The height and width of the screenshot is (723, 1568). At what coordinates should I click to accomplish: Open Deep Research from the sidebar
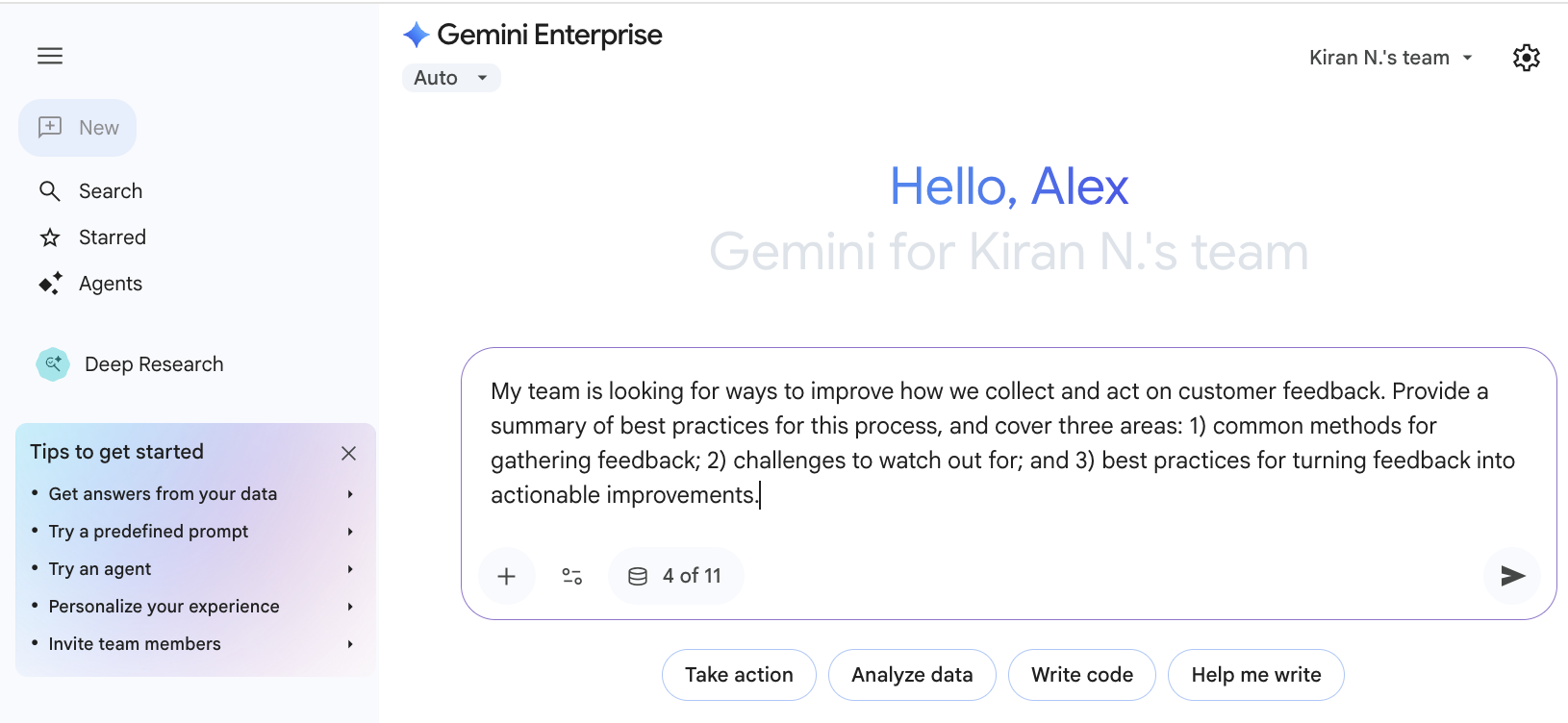(154, 363)
